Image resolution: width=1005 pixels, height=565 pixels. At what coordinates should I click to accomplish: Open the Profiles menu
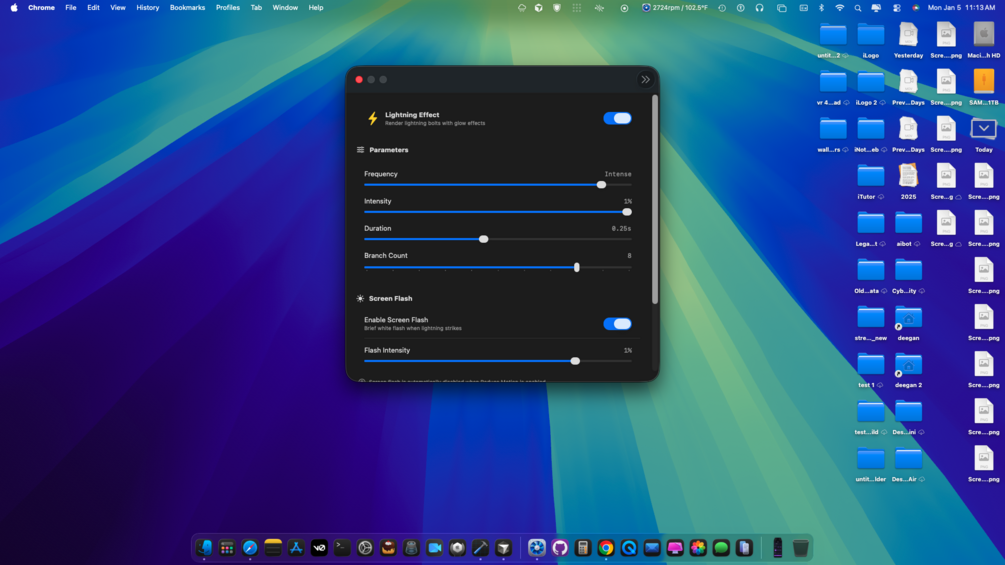pos(228,8)
